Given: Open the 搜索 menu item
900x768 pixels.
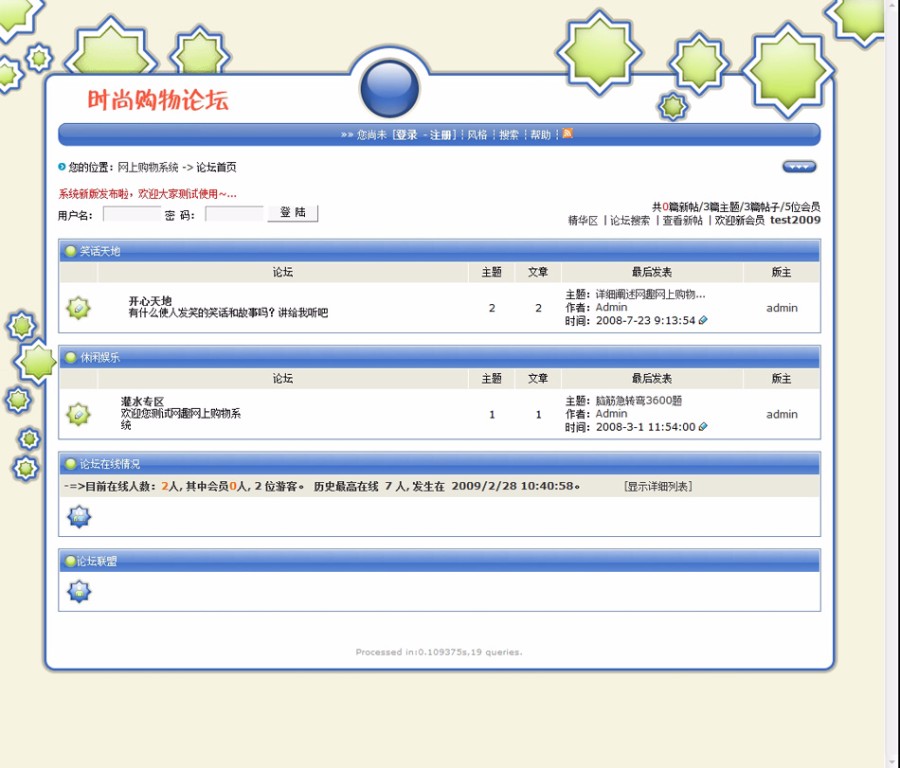Looking at the screenshot, I should [509, 135].
